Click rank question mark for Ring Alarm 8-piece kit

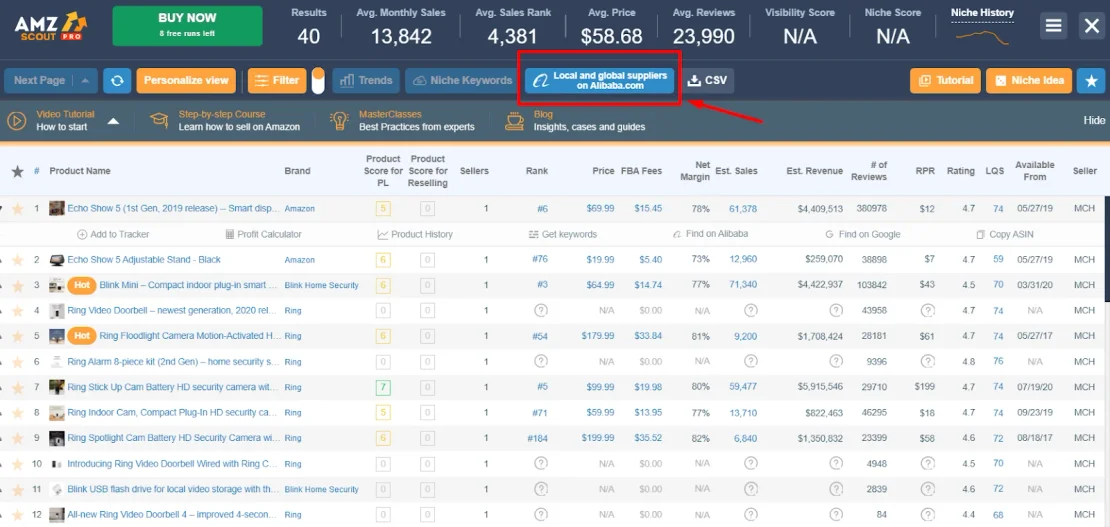pyautogui.click(x=541, y=362)
